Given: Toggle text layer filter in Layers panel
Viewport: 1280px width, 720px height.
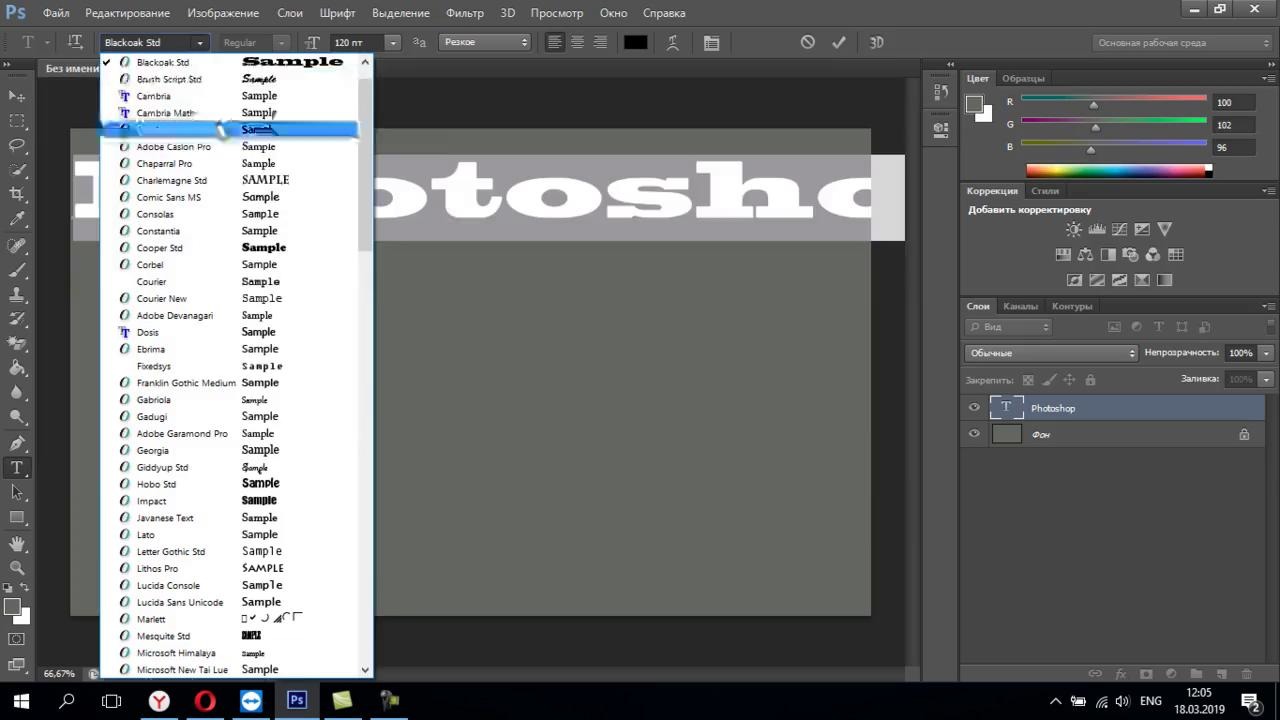Looking at the screenshot, I should 1159,327.
